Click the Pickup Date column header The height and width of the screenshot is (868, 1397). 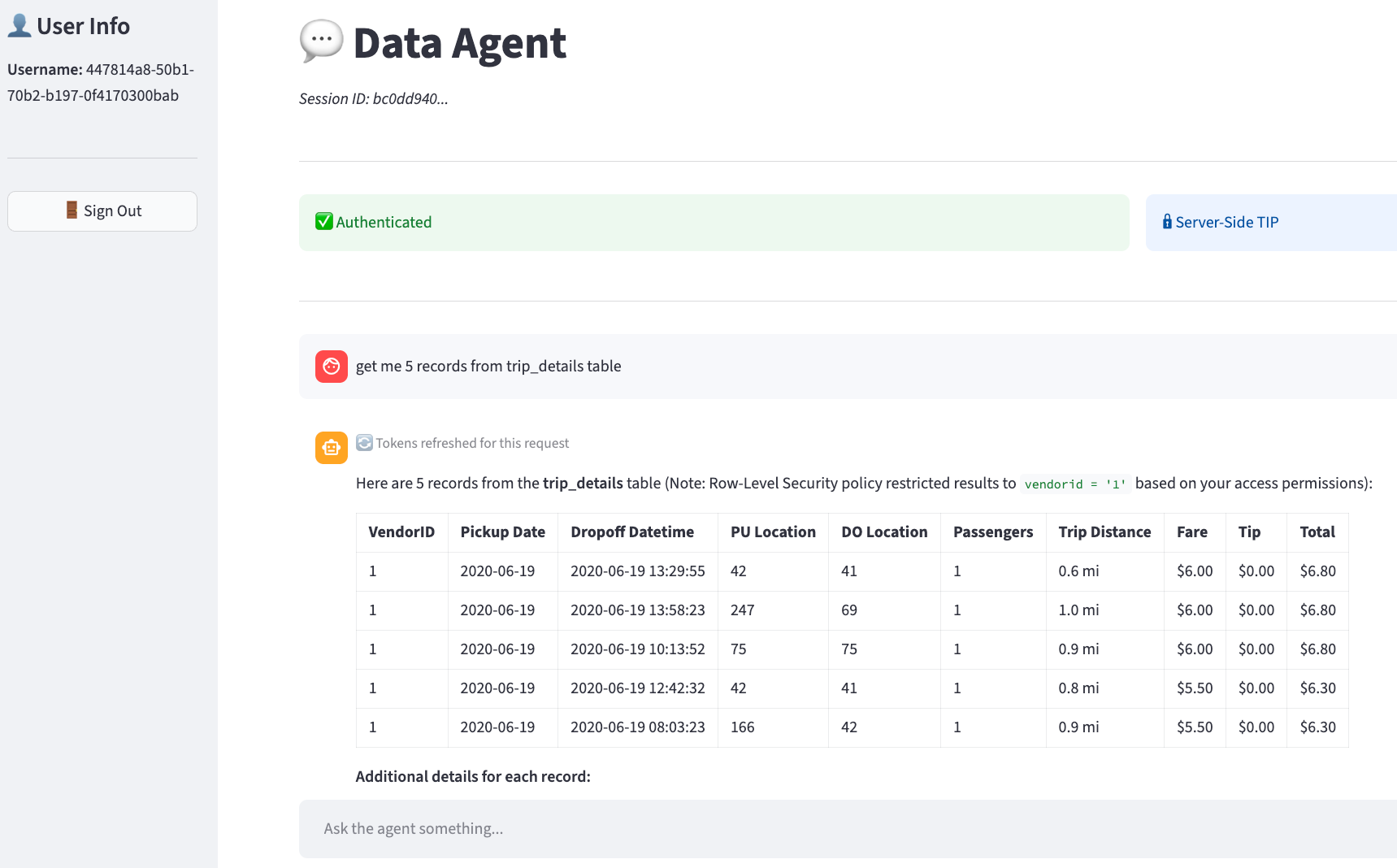coord(502,532)
